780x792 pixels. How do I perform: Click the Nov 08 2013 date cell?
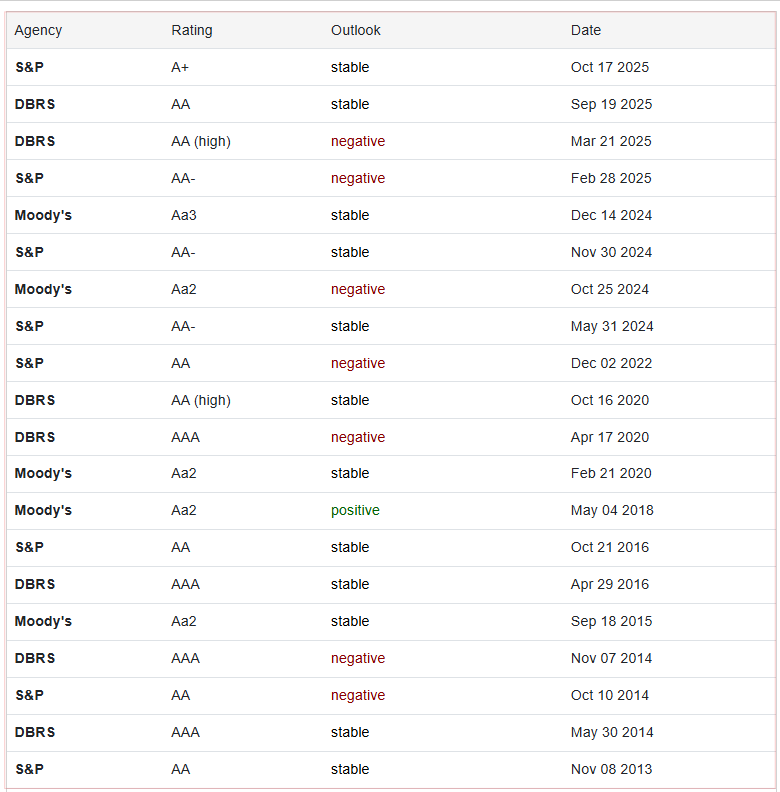611,769
